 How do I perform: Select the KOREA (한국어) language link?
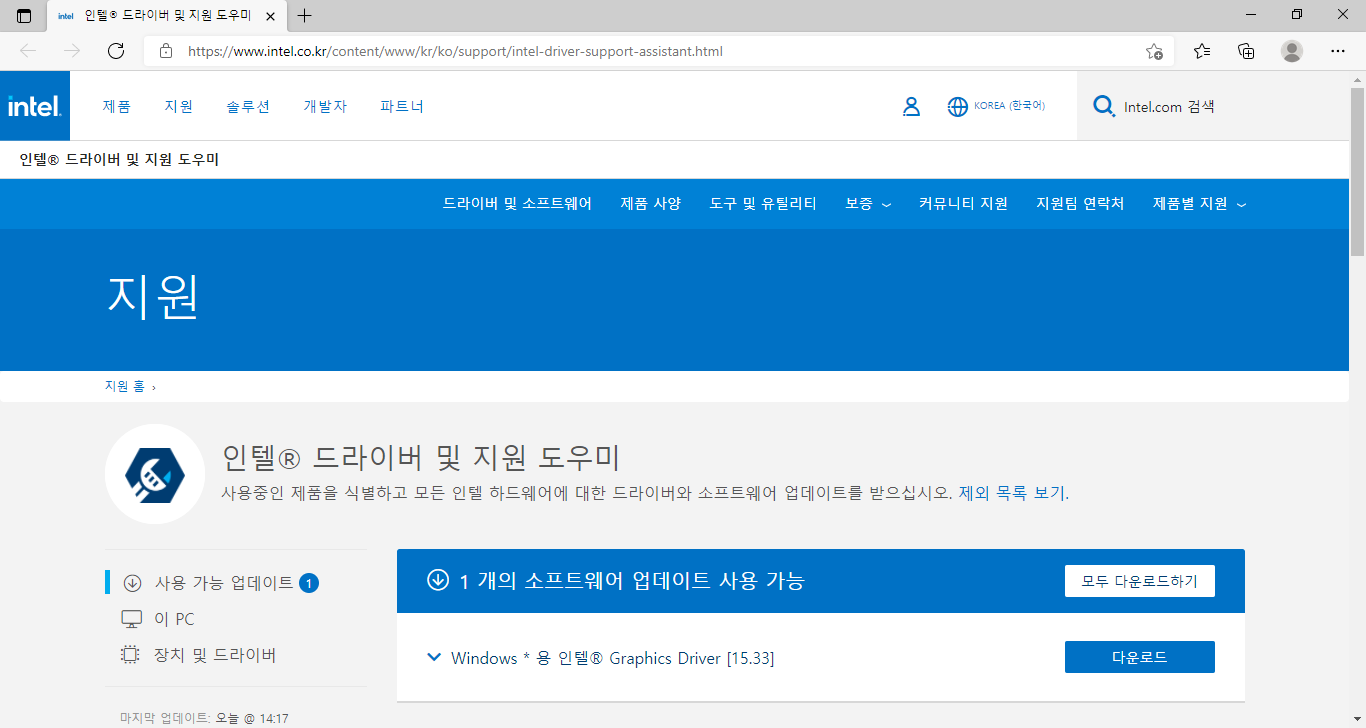click(x=1010, y=106)
